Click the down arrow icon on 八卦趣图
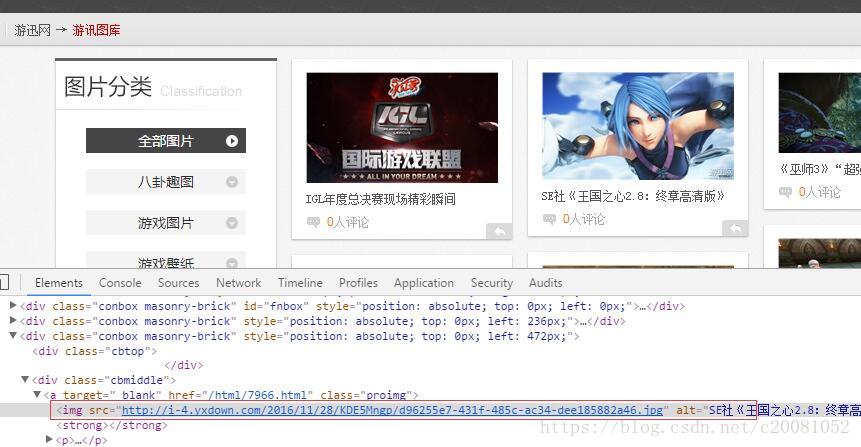This screenshot has width=861, height=447. pyautogui.click(x=232, y=182)
